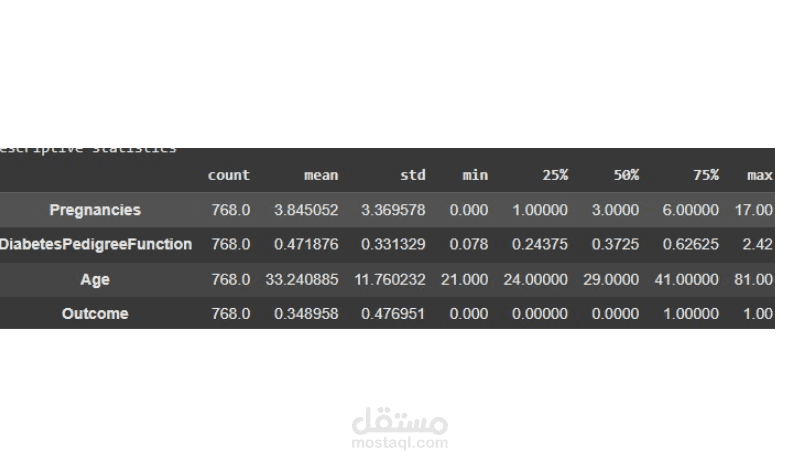The width and height of the screenshot is (800, 460).
Task: Click Outcome std value 0.476951
Action: click(x=393, y=314)
